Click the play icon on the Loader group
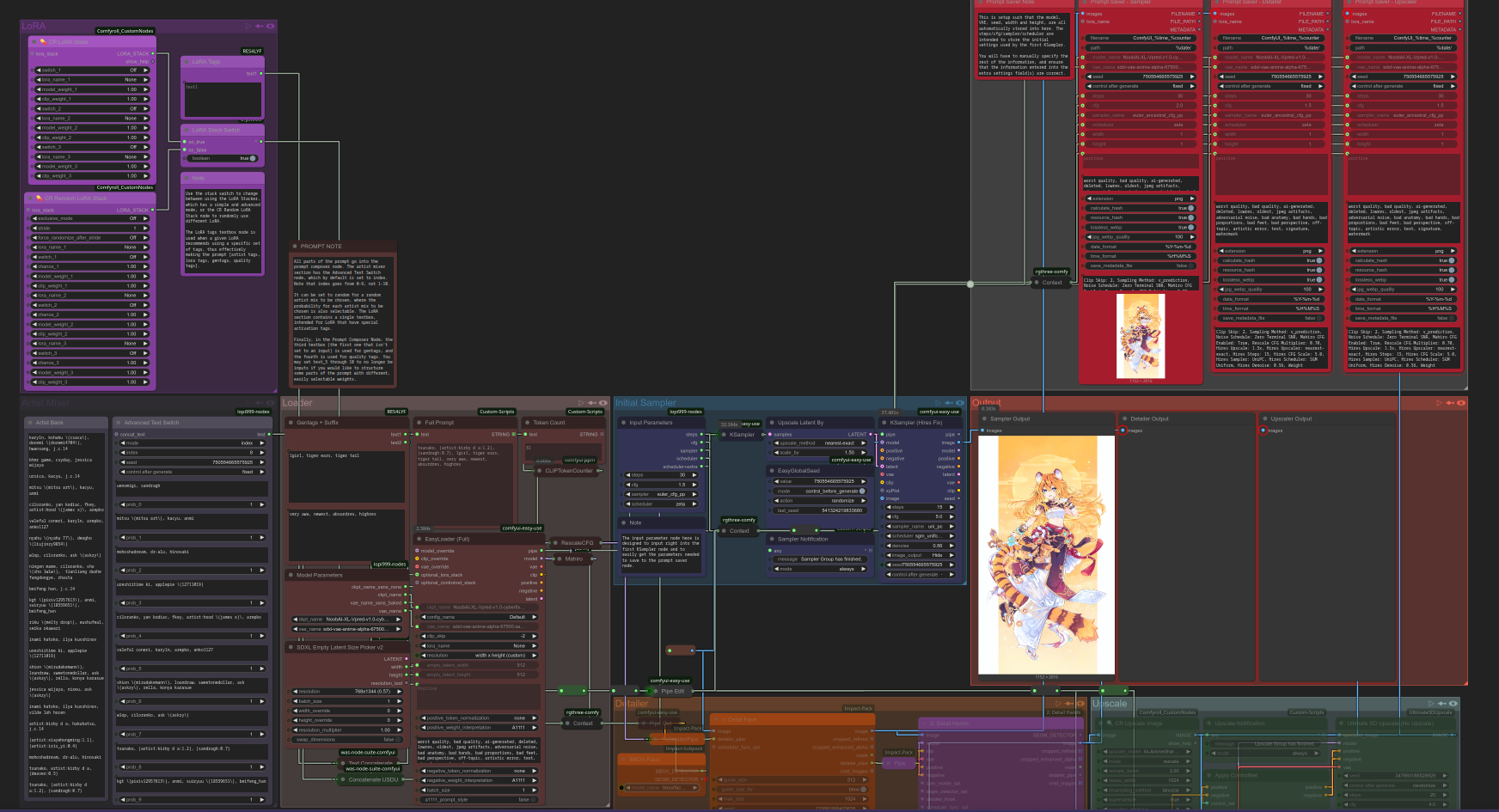This screenshot has height=812, width=1499. [581, 402]
